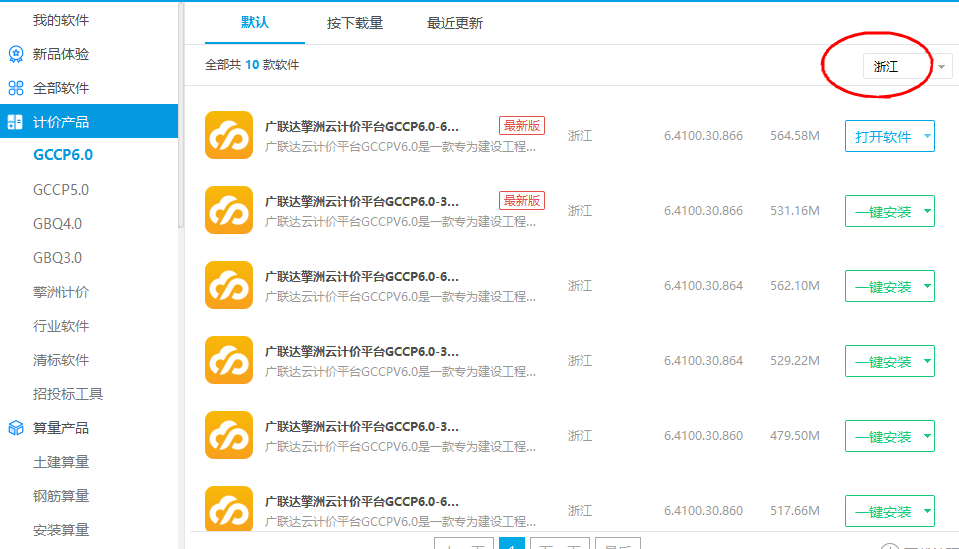959x549 pixels.
Task: Click the arrow beside the 浙江 region box
Action: coord(942,66)
